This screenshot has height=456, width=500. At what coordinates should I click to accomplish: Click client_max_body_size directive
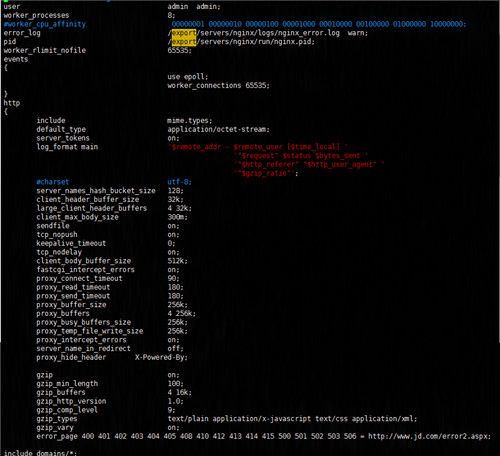(77, 217)
